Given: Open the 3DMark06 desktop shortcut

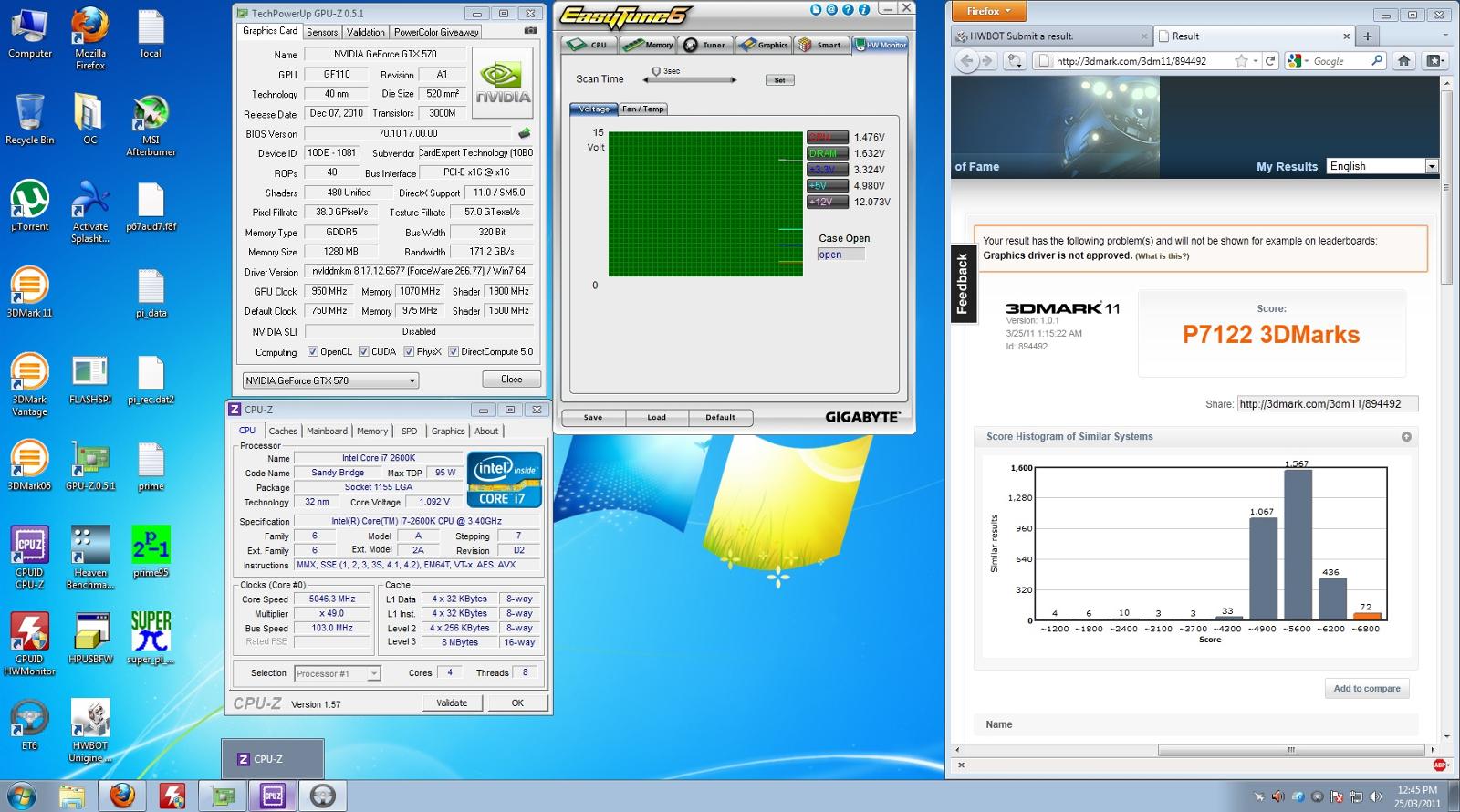Looking at the screenshot, I should point(29,465).
